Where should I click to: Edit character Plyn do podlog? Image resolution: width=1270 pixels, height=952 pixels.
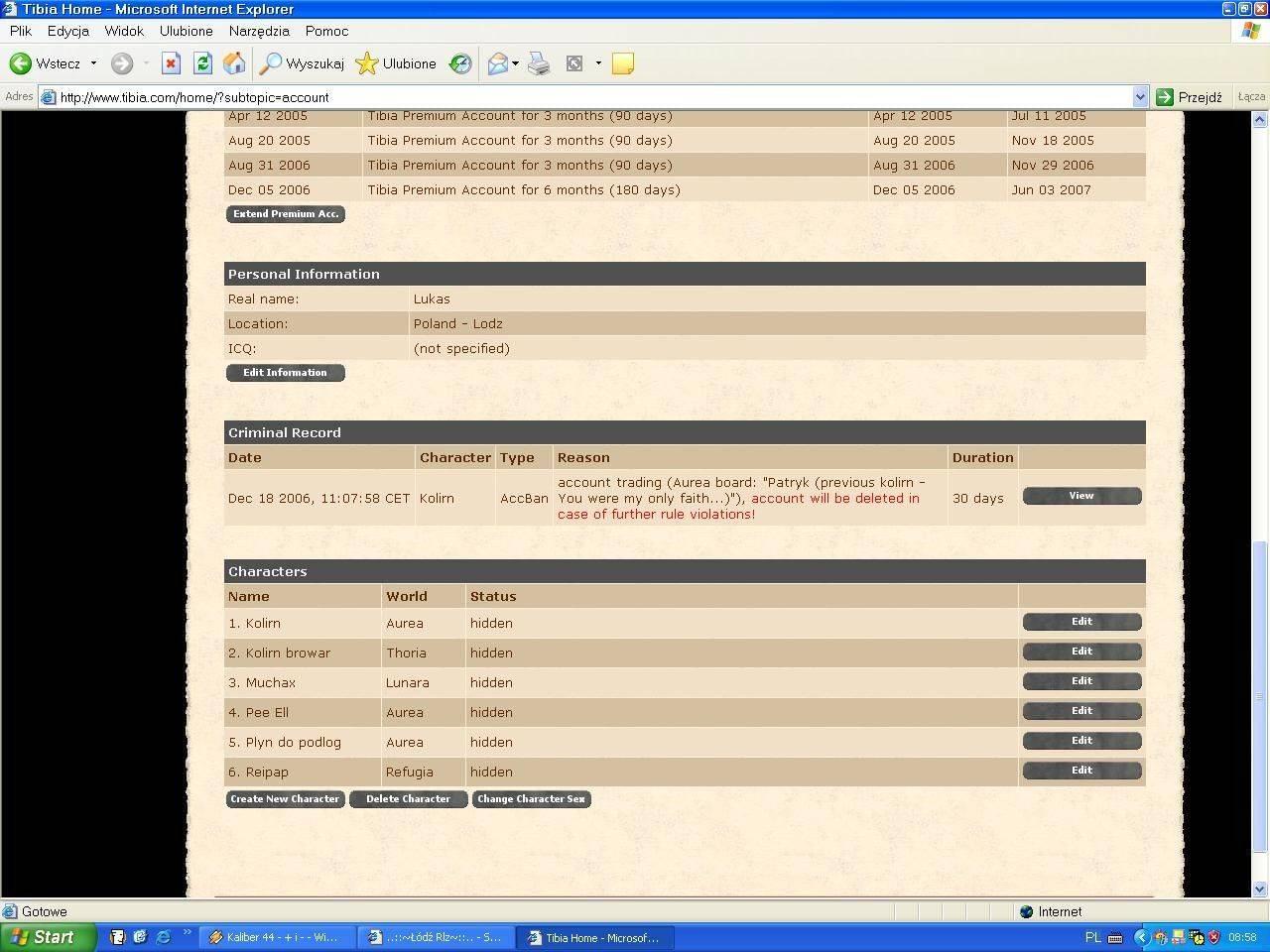coord(1081,741)
